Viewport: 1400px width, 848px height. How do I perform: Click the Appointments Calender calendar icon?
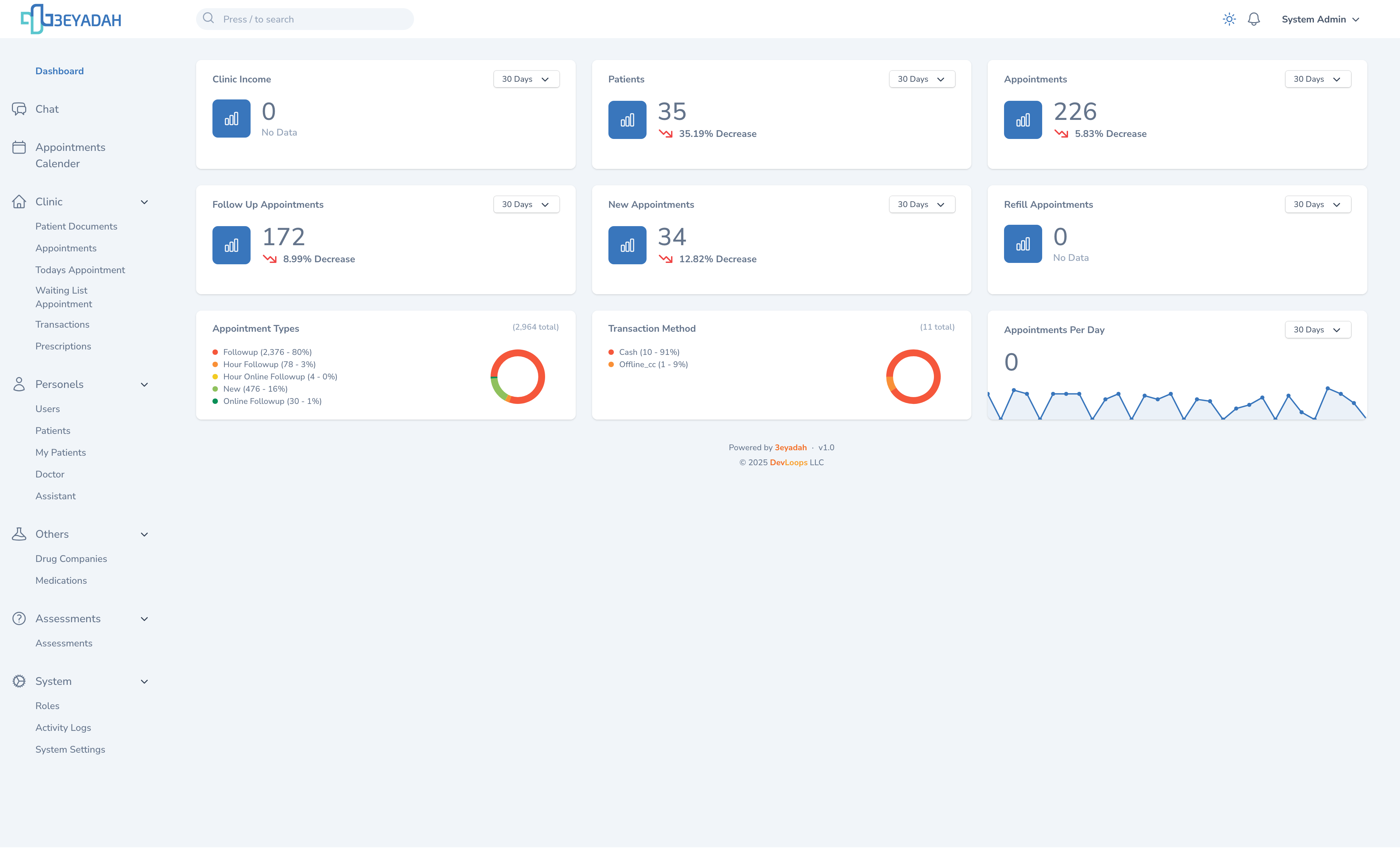tap(19, 147)
